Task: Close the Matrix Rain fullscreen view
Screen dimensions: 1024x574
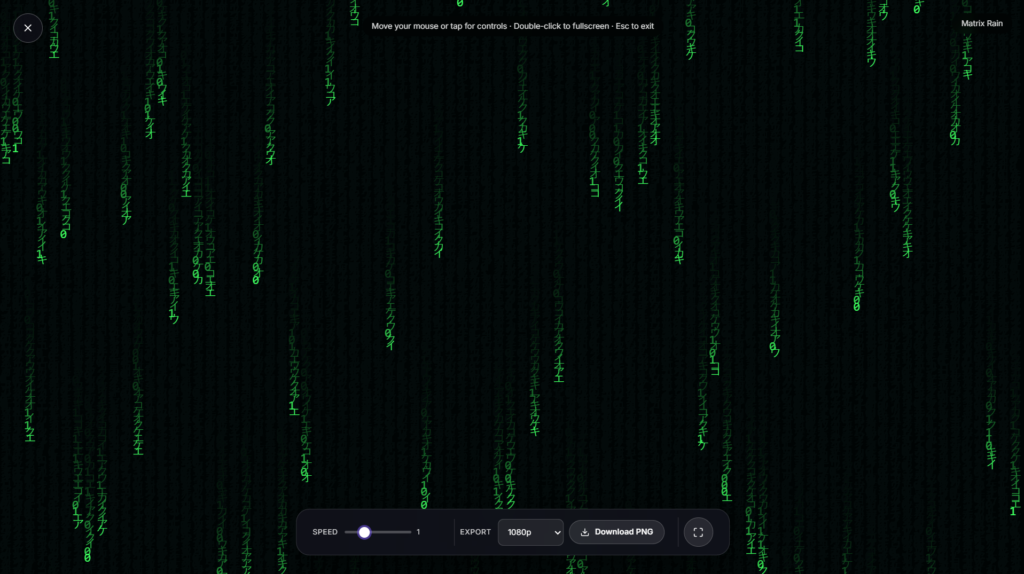Action: tap(27, 28)
